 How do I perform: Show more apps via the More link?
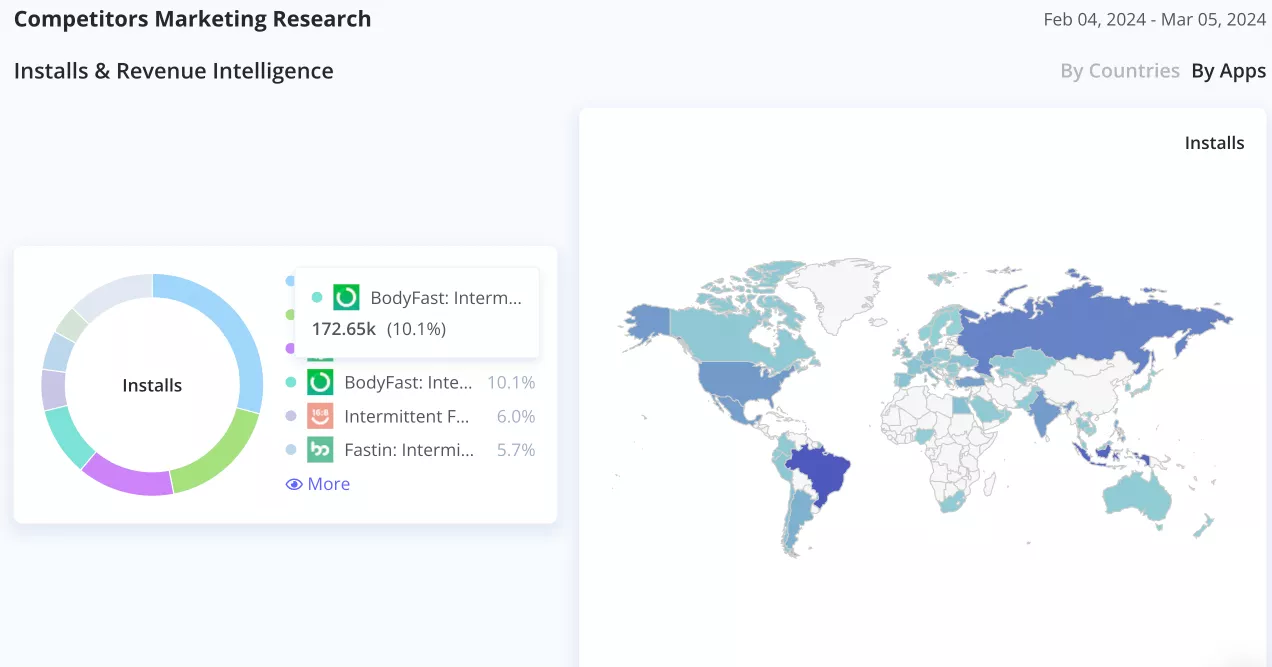point(318,484)
